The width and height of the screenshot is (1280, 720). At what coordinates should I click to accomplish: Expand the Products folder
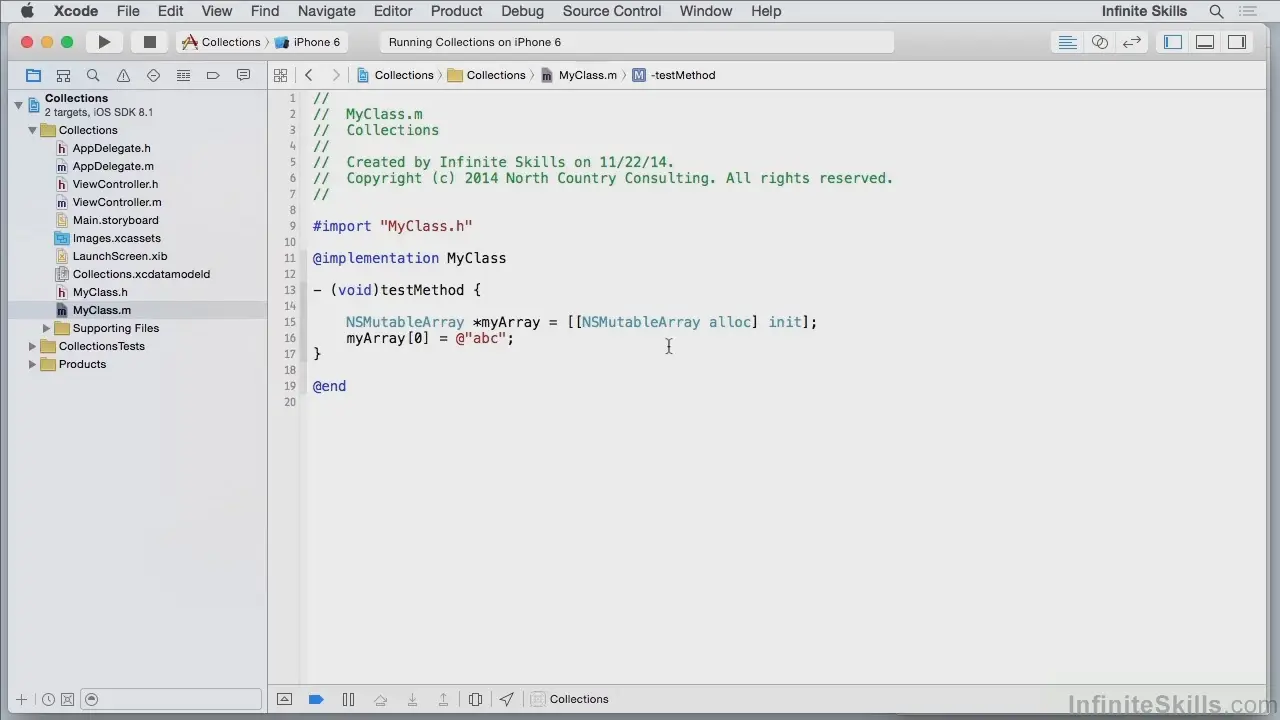tap(32, 364)
